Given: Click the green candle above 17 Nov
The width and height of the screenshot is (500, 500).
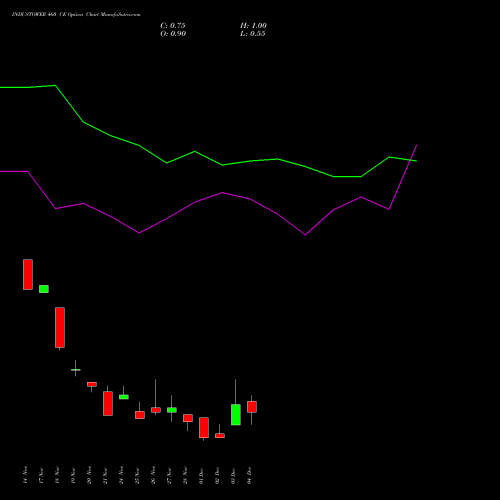Looking at the screenshot, I should coord(44,289).
